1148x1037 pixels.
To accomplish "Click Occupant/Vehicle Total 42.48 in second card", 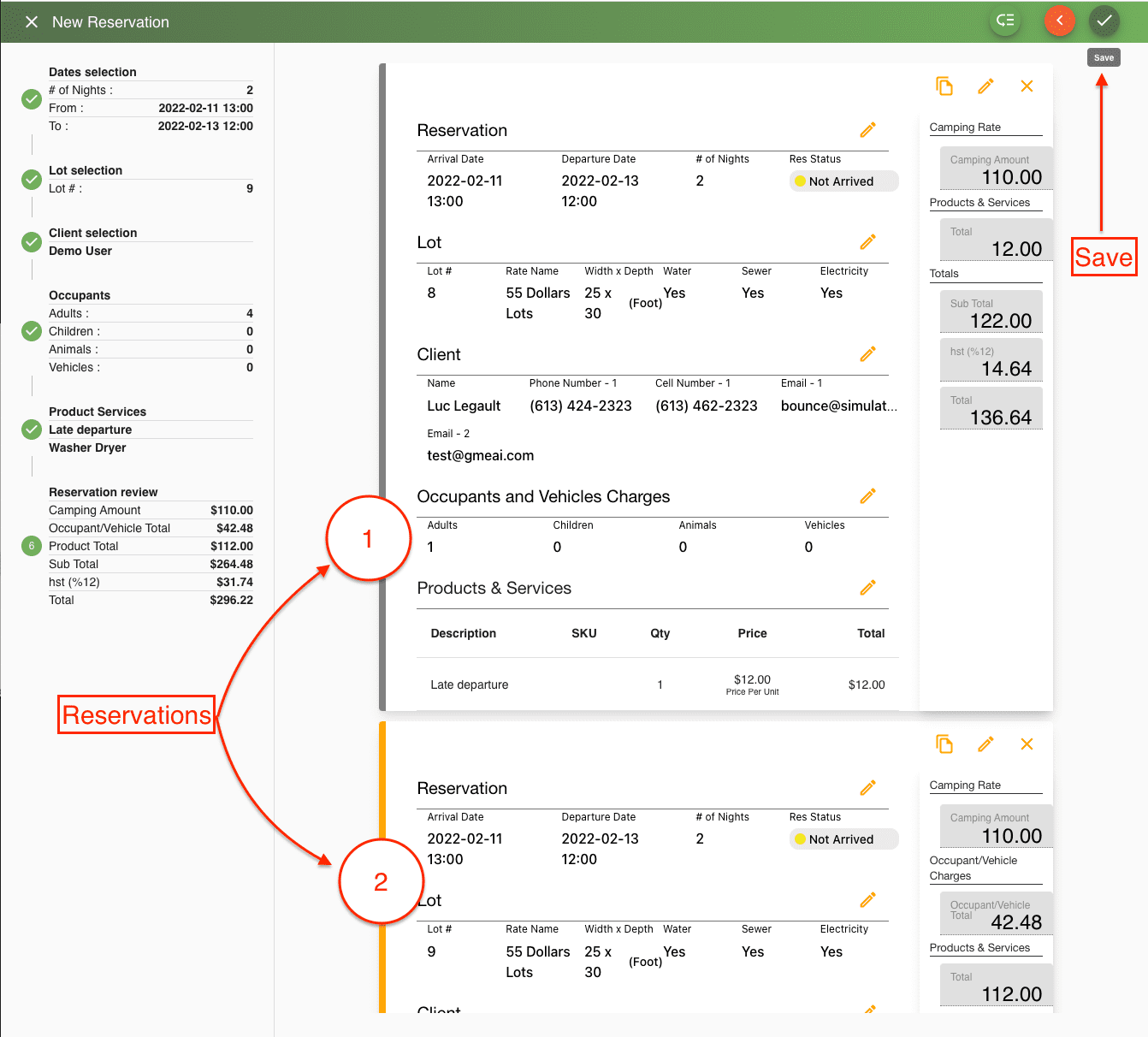I will (x=996, y=914).
